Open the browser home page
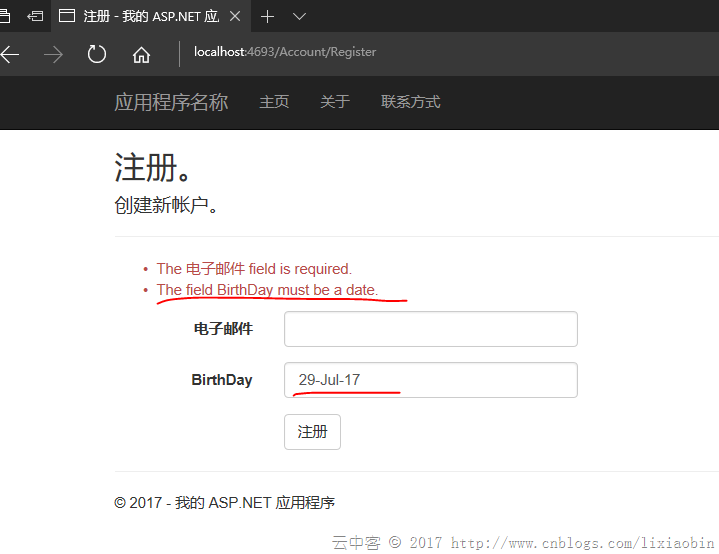 coord(141,54)
